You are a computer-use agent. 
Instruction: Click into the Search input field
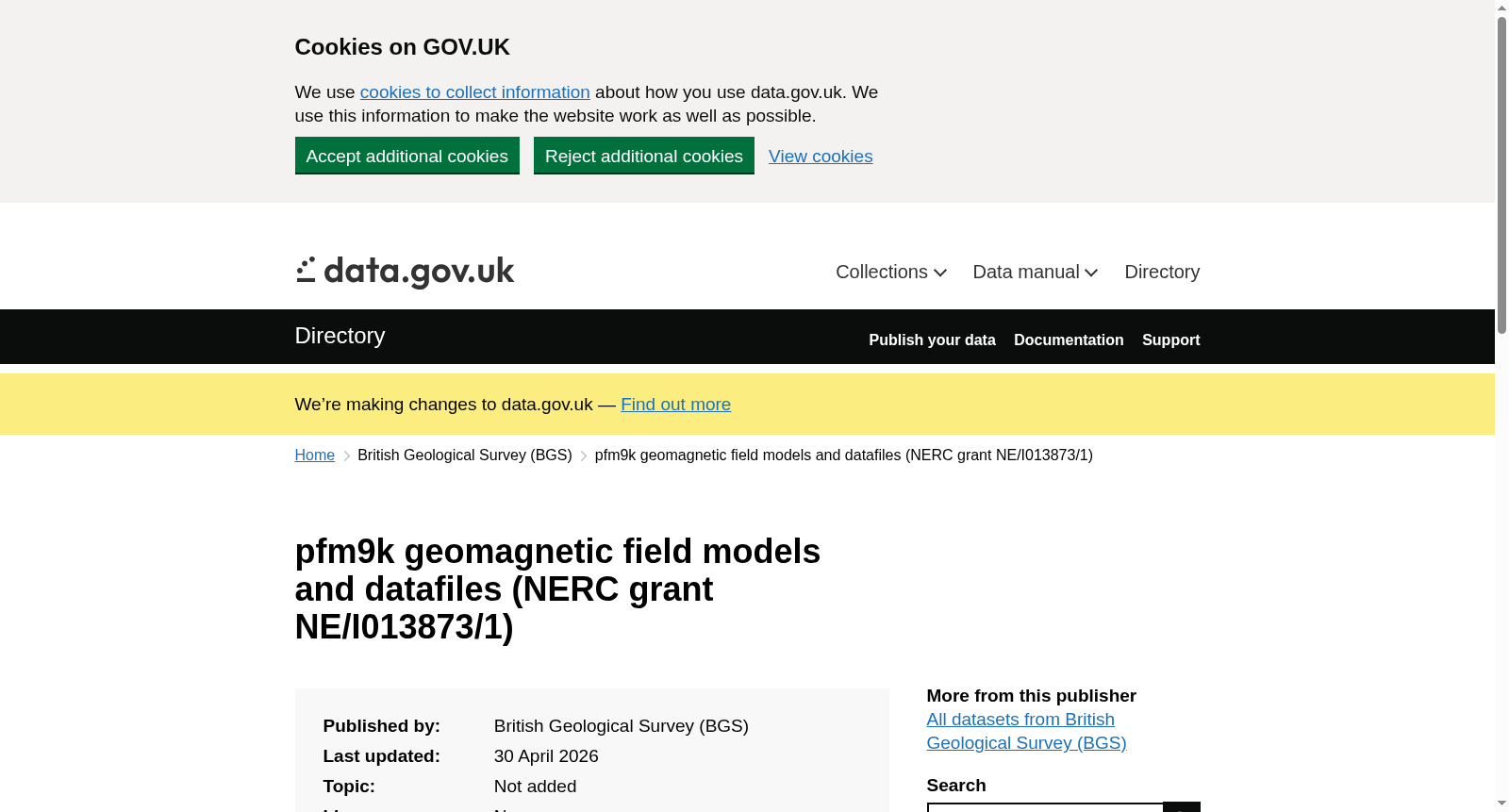pyautogui.click(x=1045, y=807)
